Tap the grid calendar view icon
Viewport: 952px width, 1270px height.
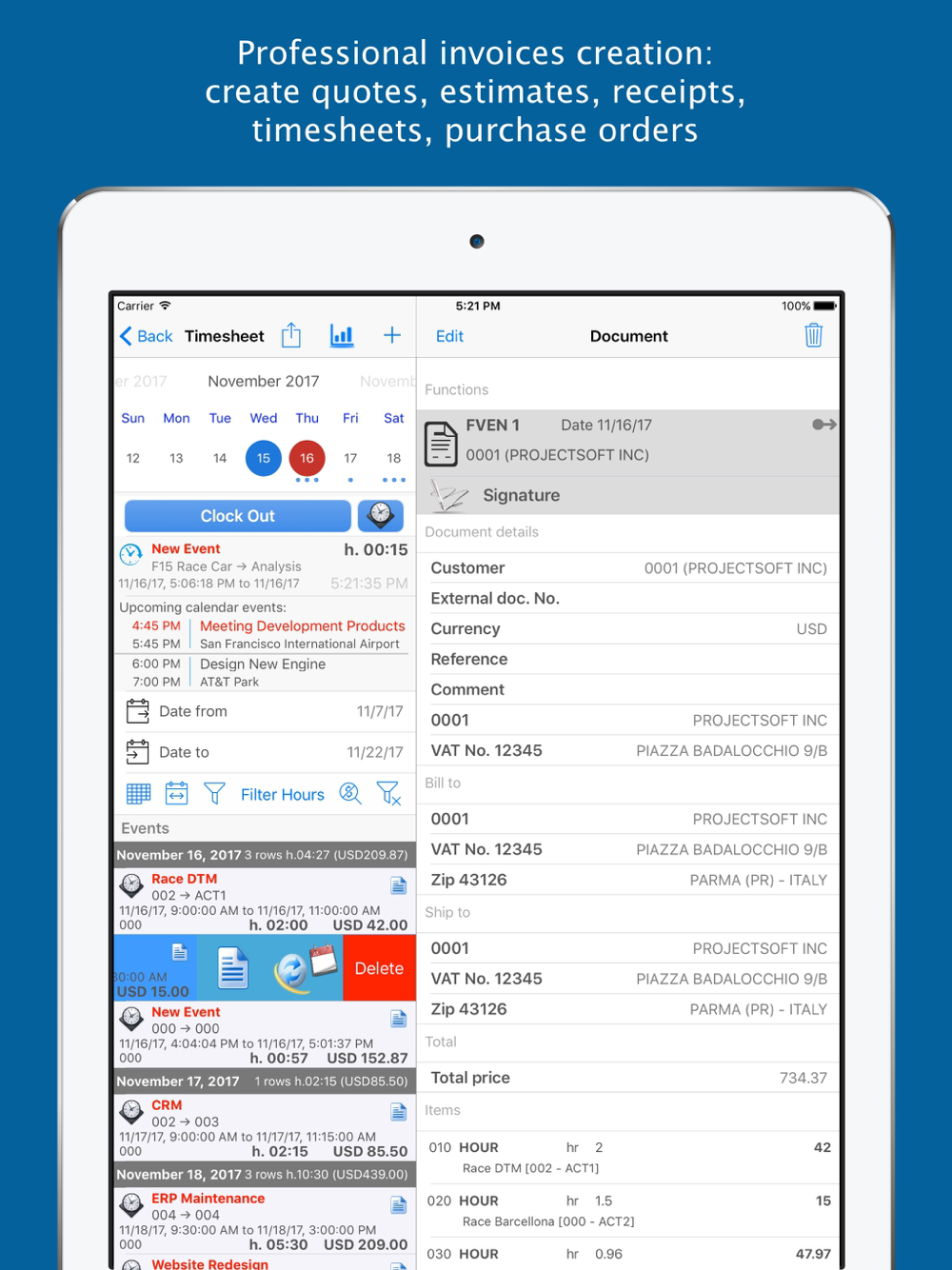pyautogui.click(x=139, y=793)
